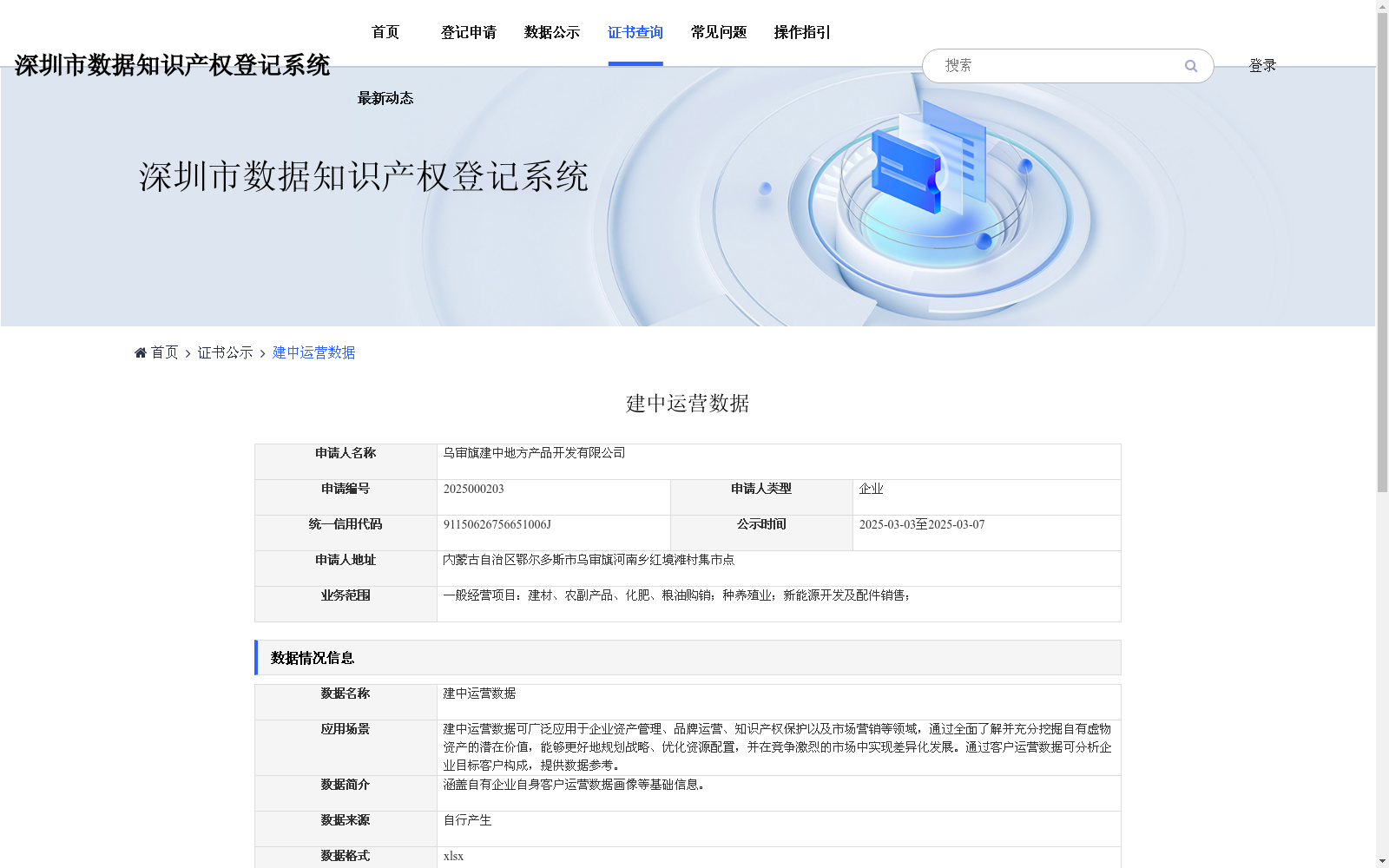
Task: Click the 申请人名称 label cell
Action: click(346, 462)
